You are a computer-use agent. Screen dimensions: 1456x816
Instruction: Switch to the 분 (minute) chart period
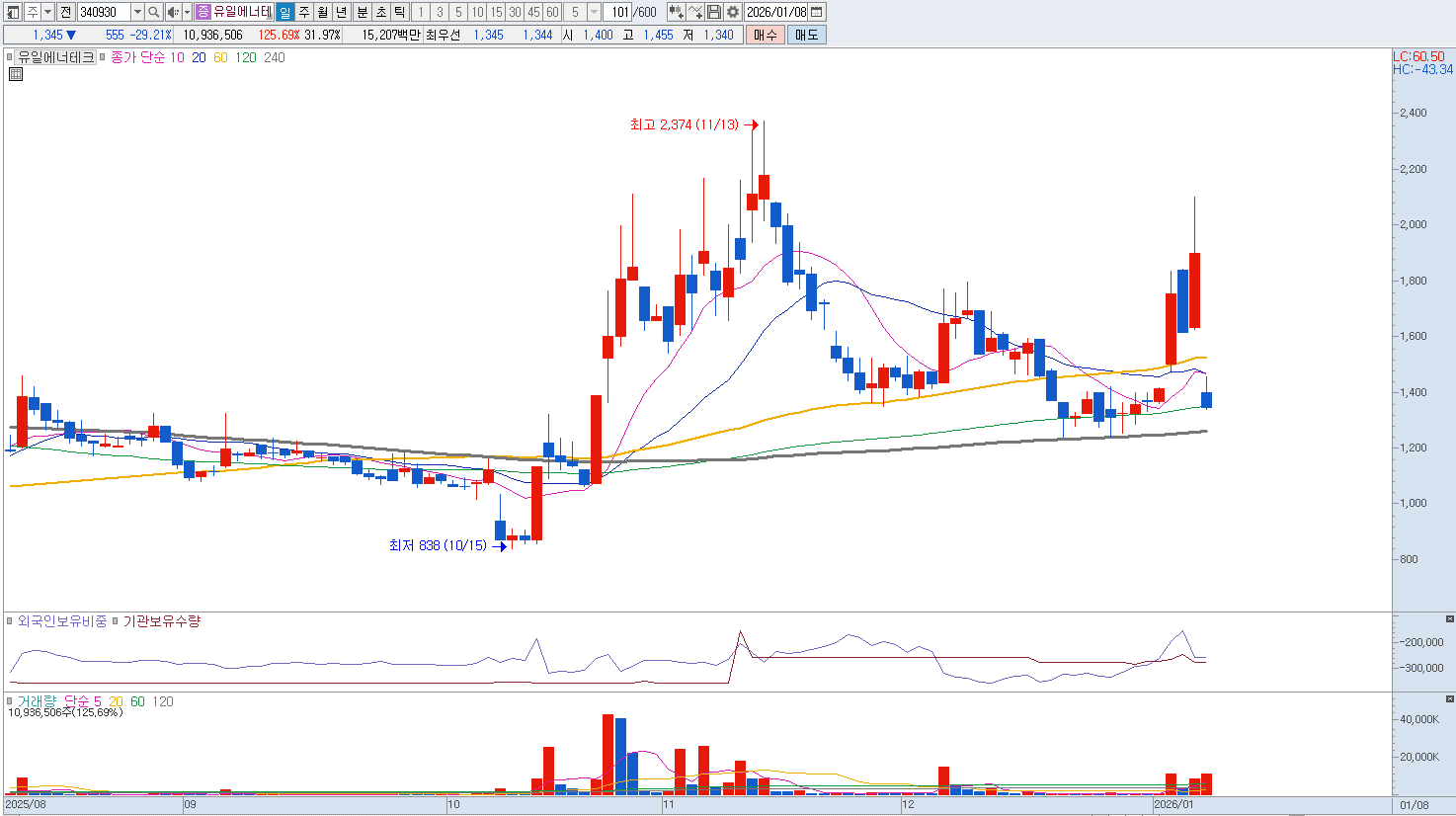pos(362,12)
